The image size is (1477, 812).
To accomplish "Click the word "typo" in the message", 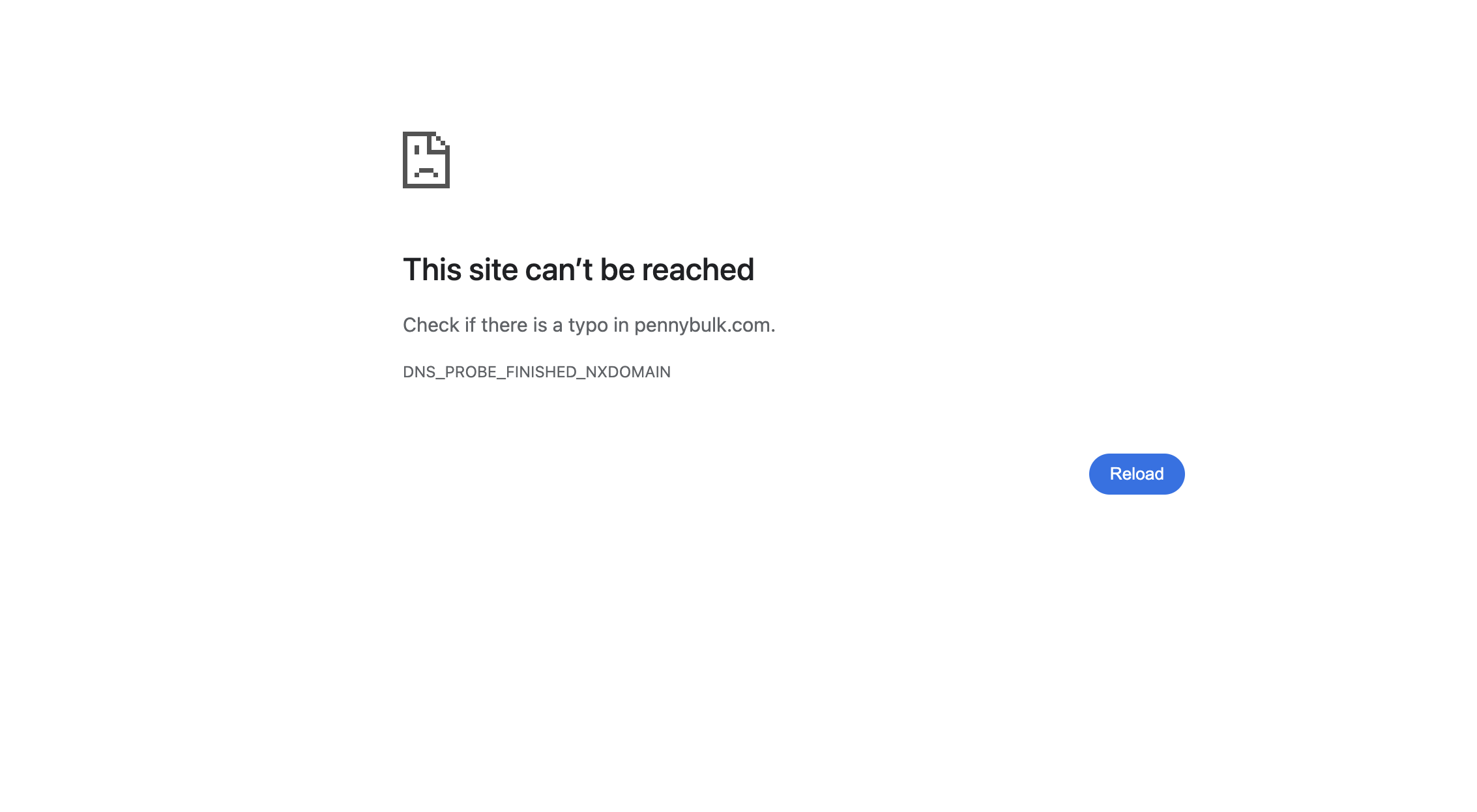I will pos(588,326).
